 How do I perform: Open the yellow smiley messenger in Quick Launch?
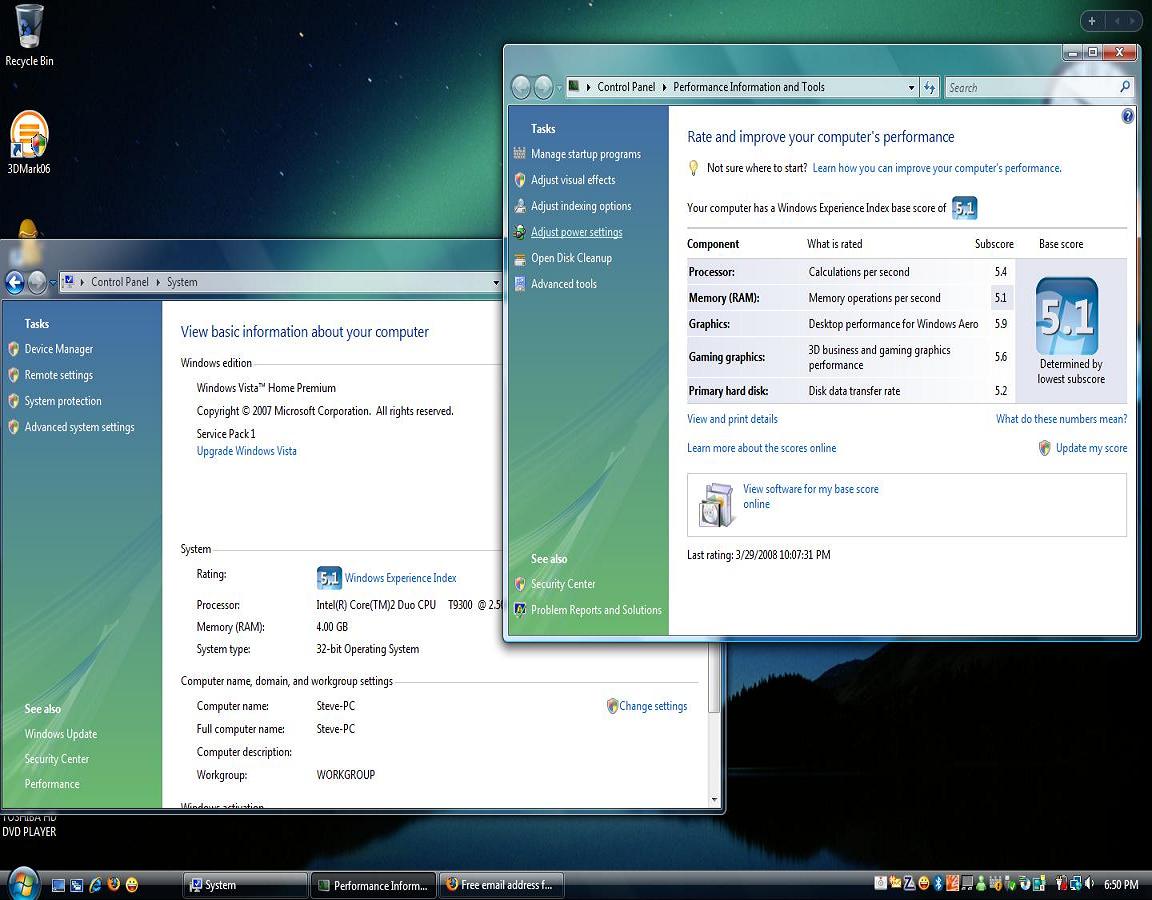click(x=132, y=885)
